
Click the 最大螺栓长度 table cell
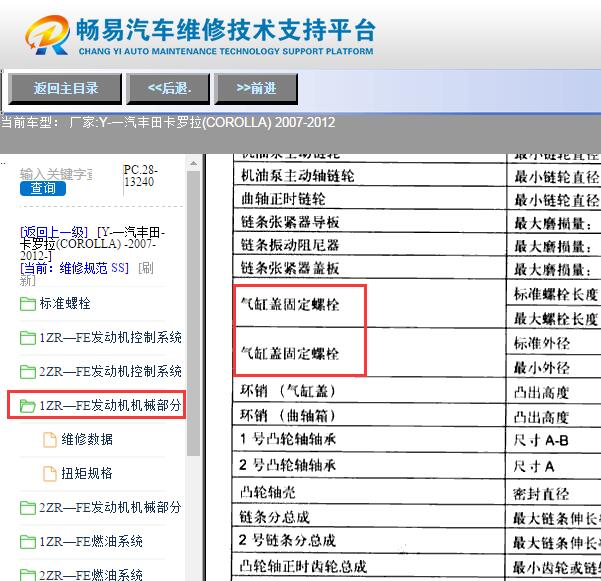pyautogui.click(x=554, y=318)
